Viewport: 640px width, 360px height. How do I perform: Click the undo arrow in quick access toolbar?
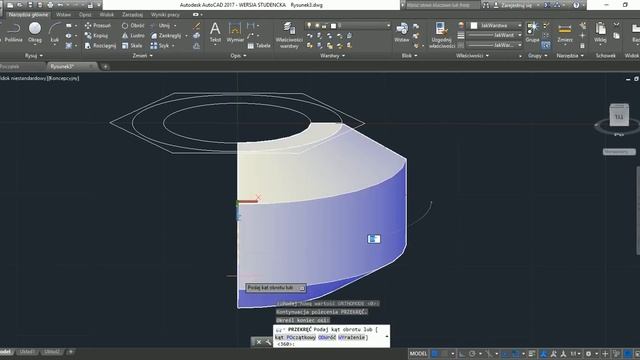point(60,5)
